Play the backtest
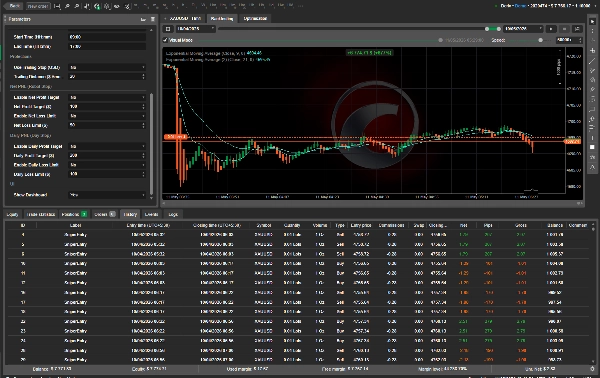 [551, 29]
